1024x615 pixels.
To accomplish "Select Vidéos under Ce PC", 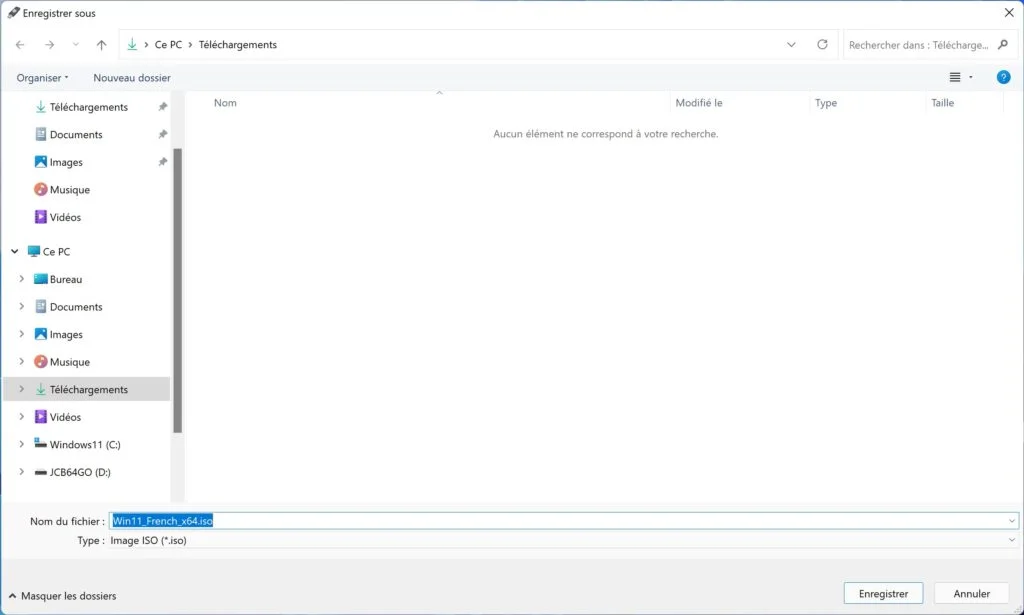I will 65,417.
